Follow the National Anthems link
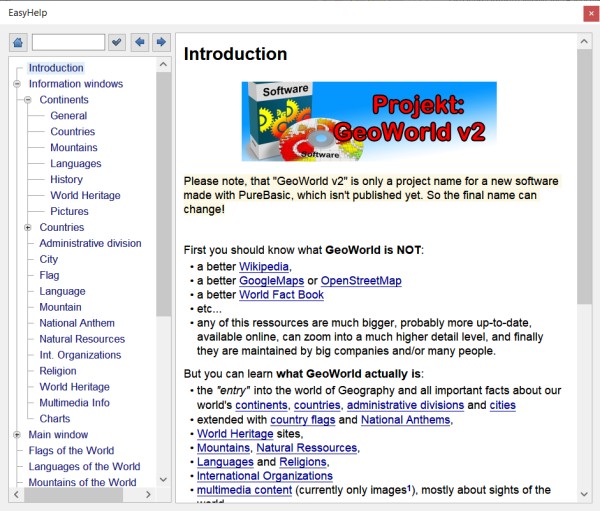This screenshot has height=511, width=600. tap(405, 420)
